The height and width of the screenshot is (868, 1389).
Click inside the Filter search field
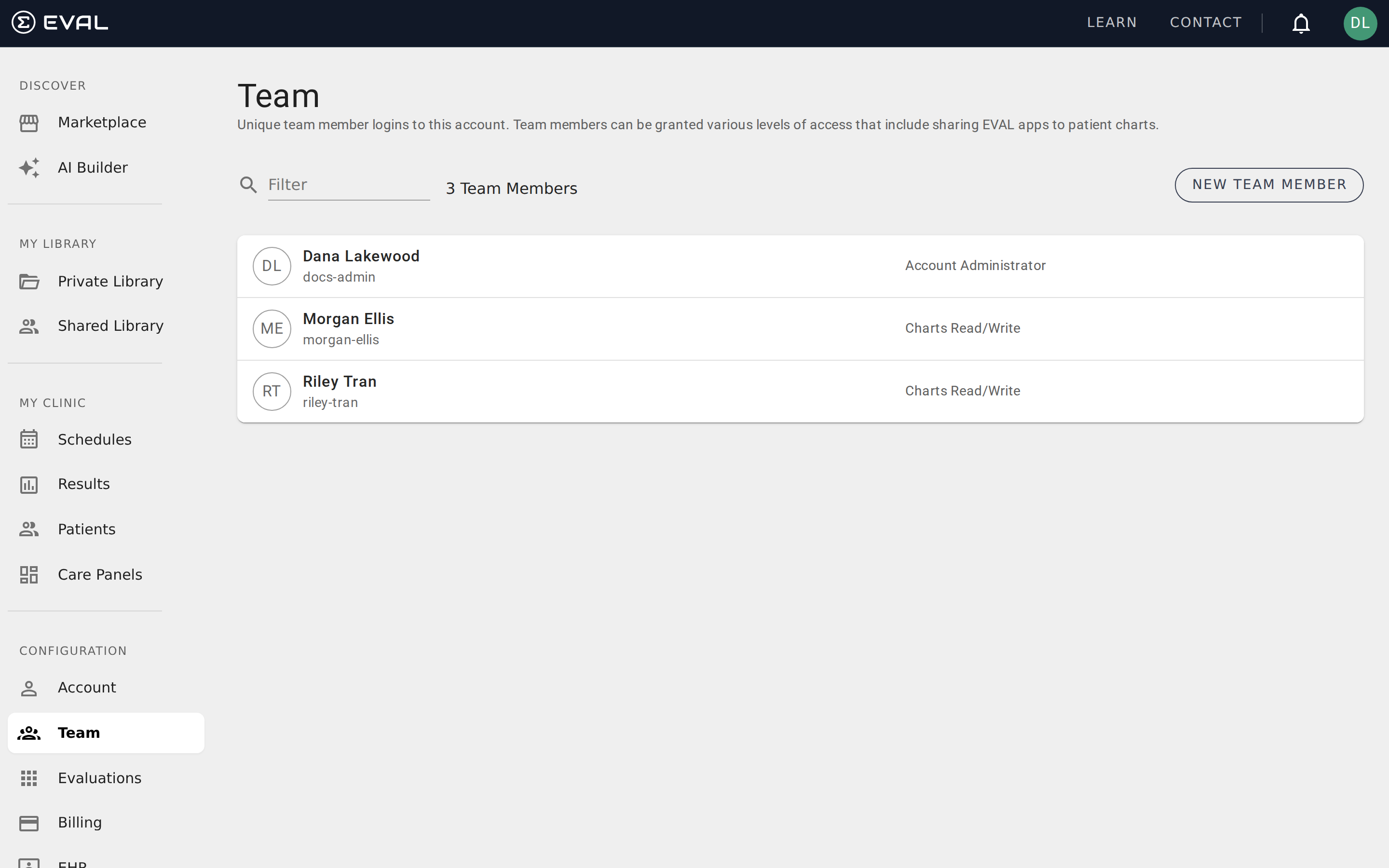point(348,184)
